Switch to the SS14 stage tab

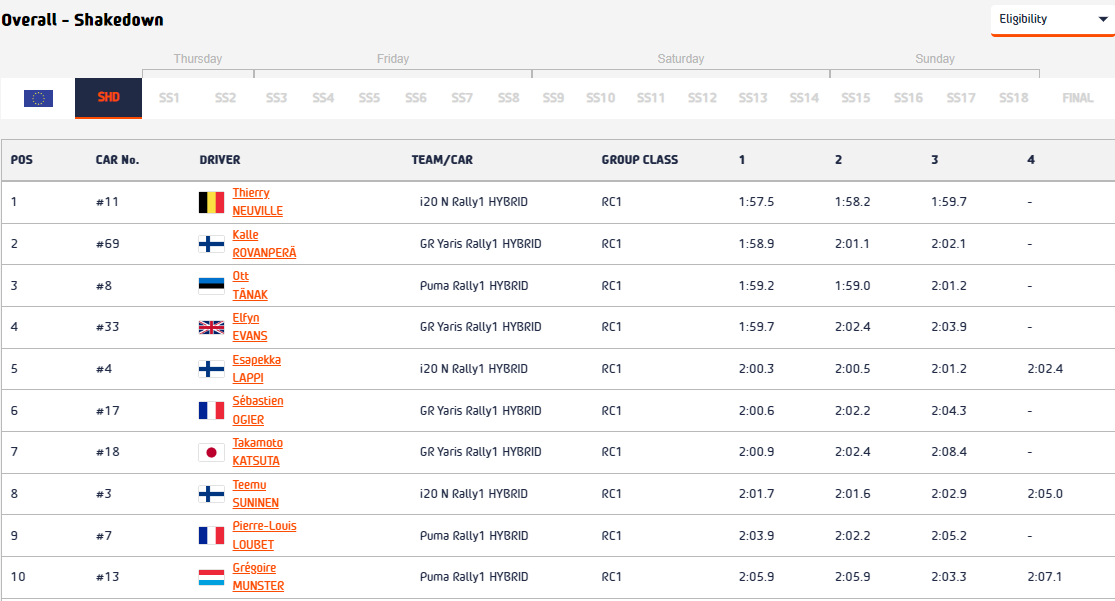point(804,98)
